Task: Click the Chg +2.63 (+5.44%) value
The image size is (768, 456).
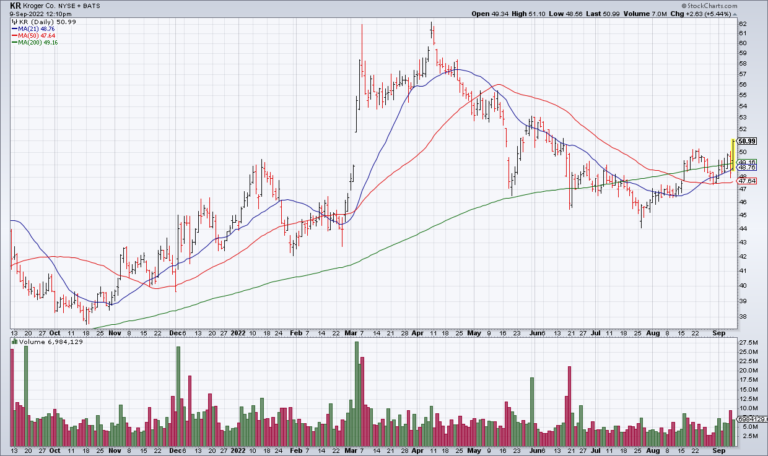Action: [x=703, y=14]
